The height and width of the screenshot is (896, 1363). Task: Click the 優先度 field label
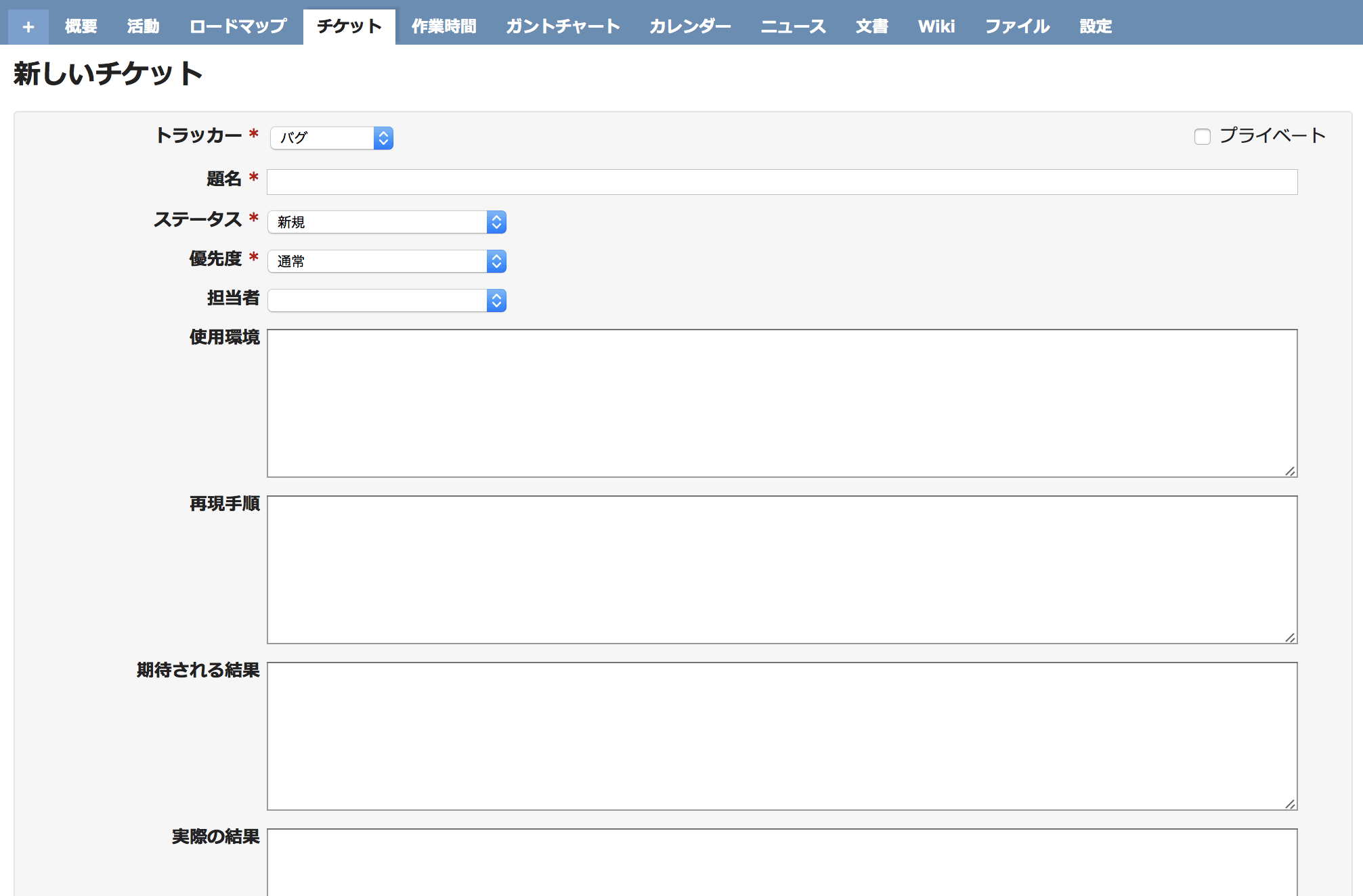point(215,259)
